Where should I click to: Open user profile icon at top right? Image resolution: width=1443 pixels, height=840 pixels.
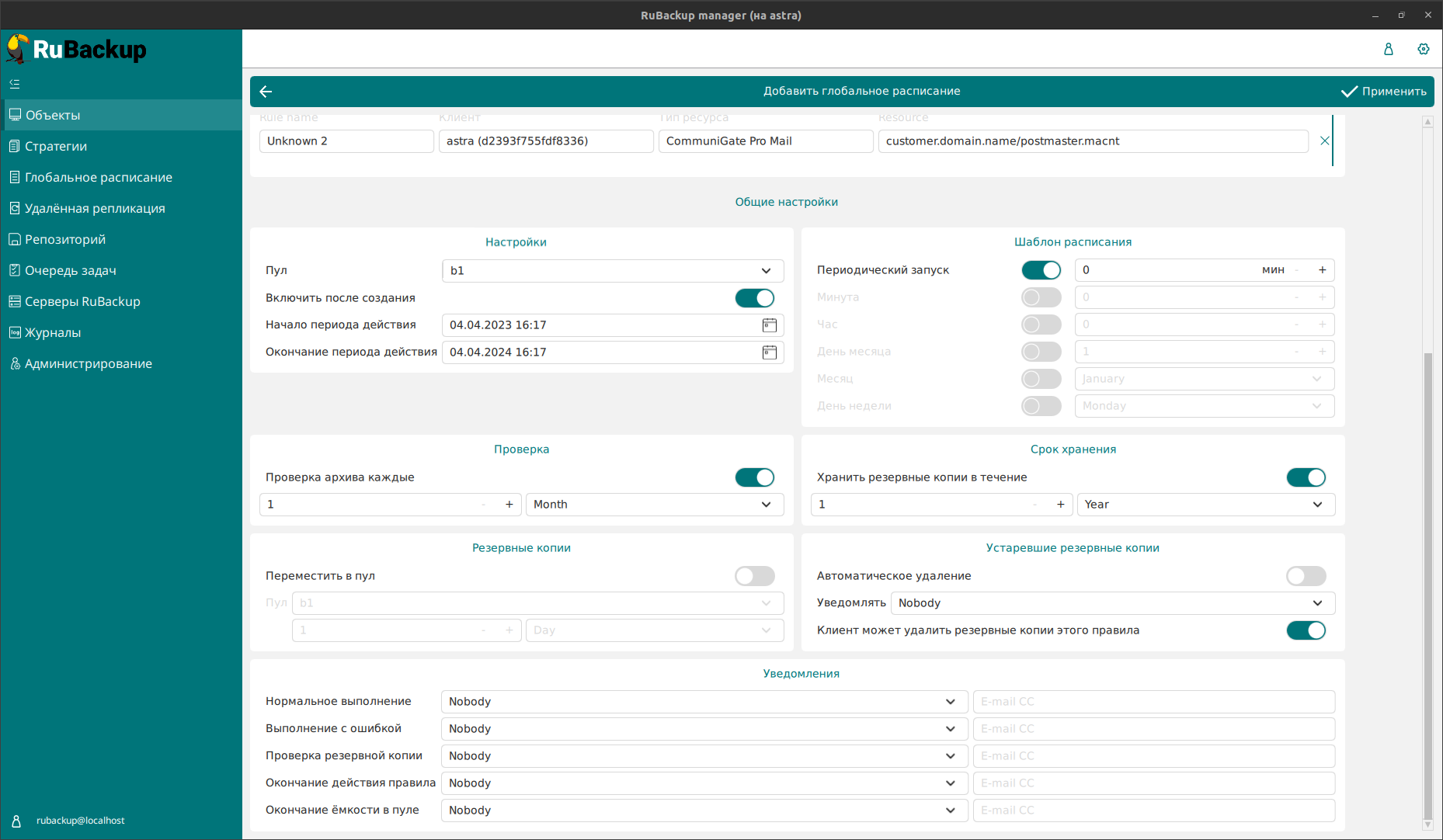[1388, 49]
